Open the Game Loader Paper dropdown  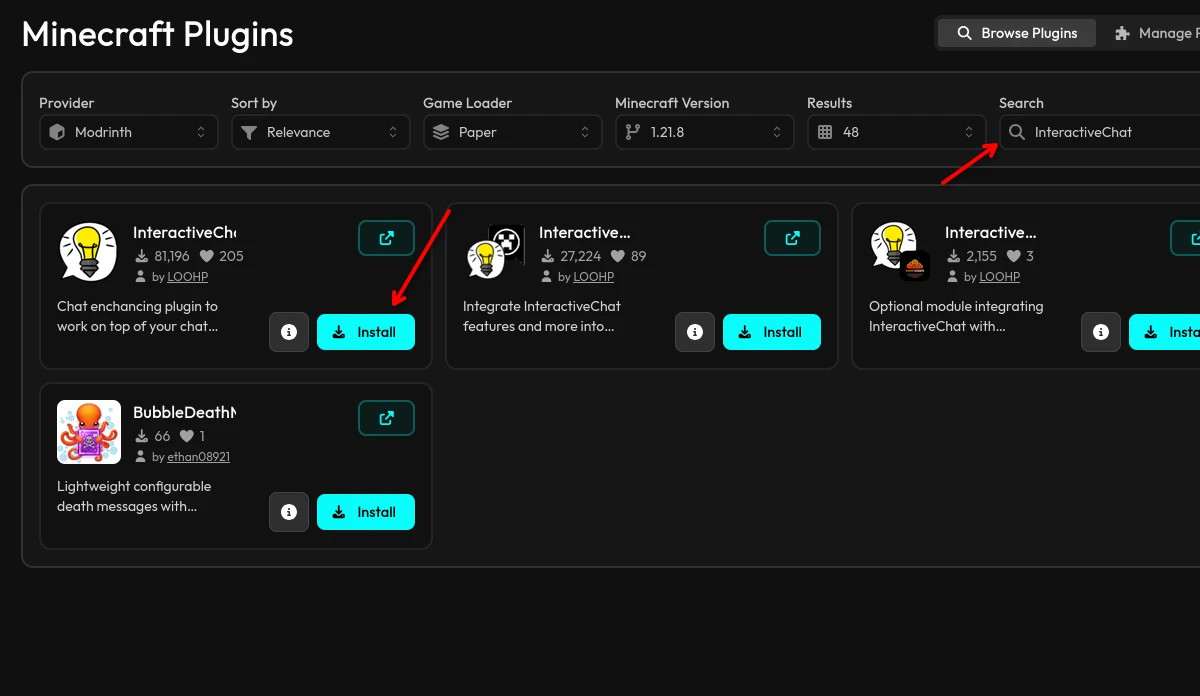[513, 132]
